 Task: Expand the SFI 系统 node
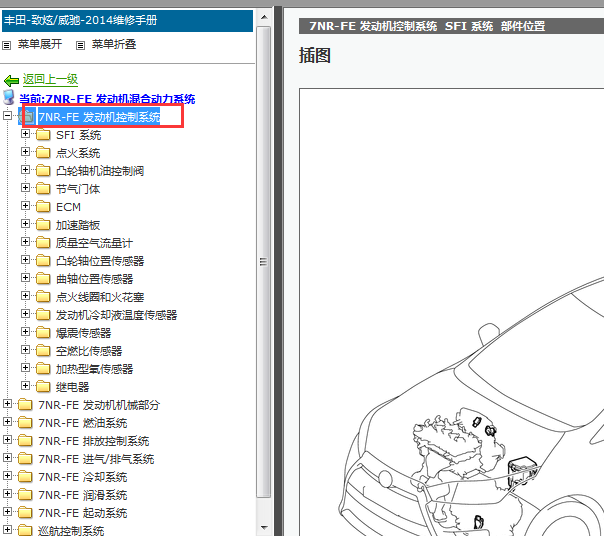click(x=25, y=134)
